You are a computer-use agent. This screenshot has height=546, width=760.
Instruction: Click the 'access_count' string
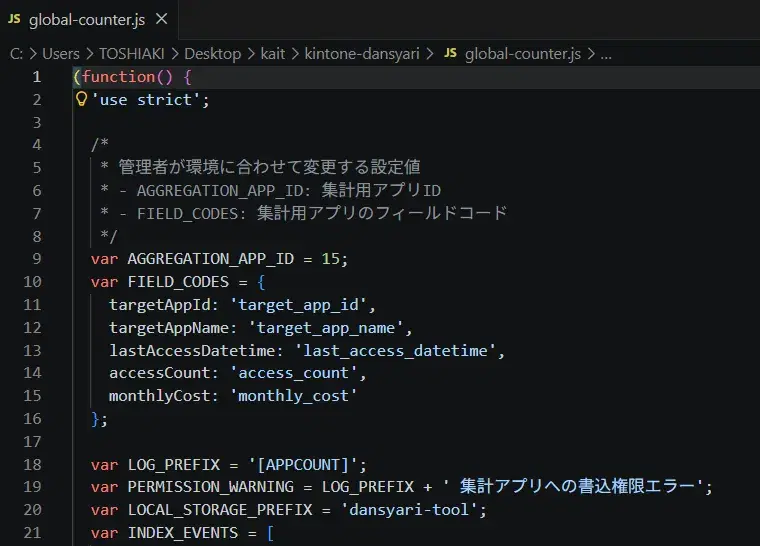tap(294, 372)
